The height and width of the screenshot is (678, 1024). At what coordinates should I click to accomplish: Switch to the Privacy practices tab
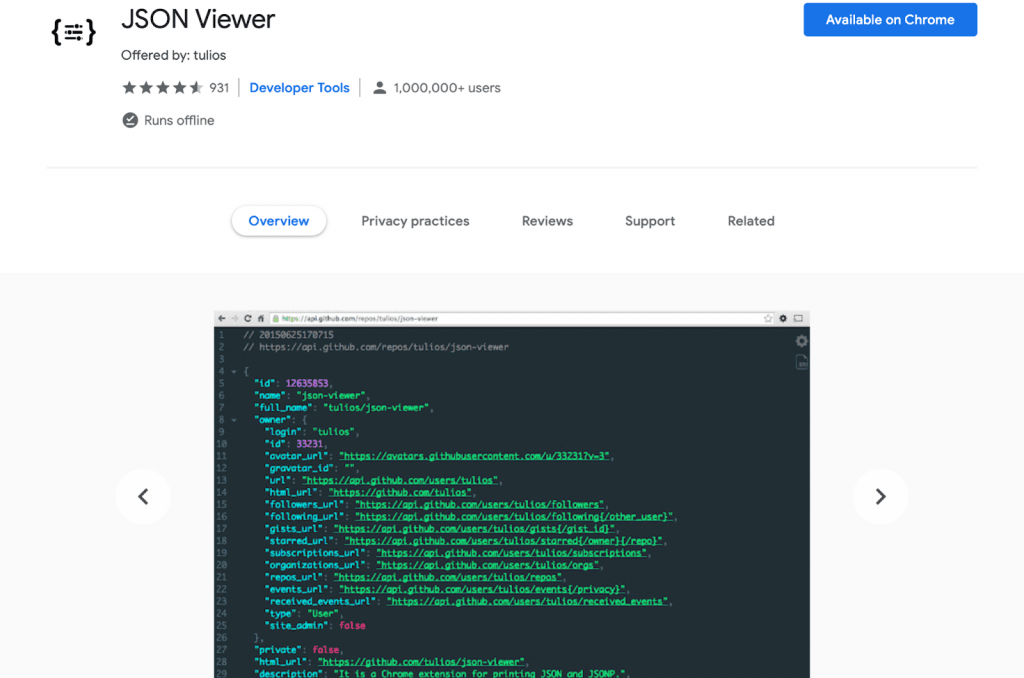(415, 221)
